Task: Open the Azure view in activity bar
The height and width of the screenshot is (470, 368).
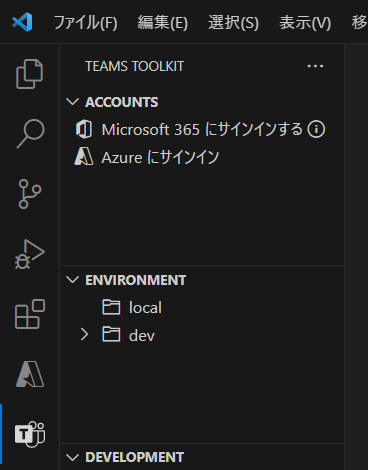Action: pos(30,374)
